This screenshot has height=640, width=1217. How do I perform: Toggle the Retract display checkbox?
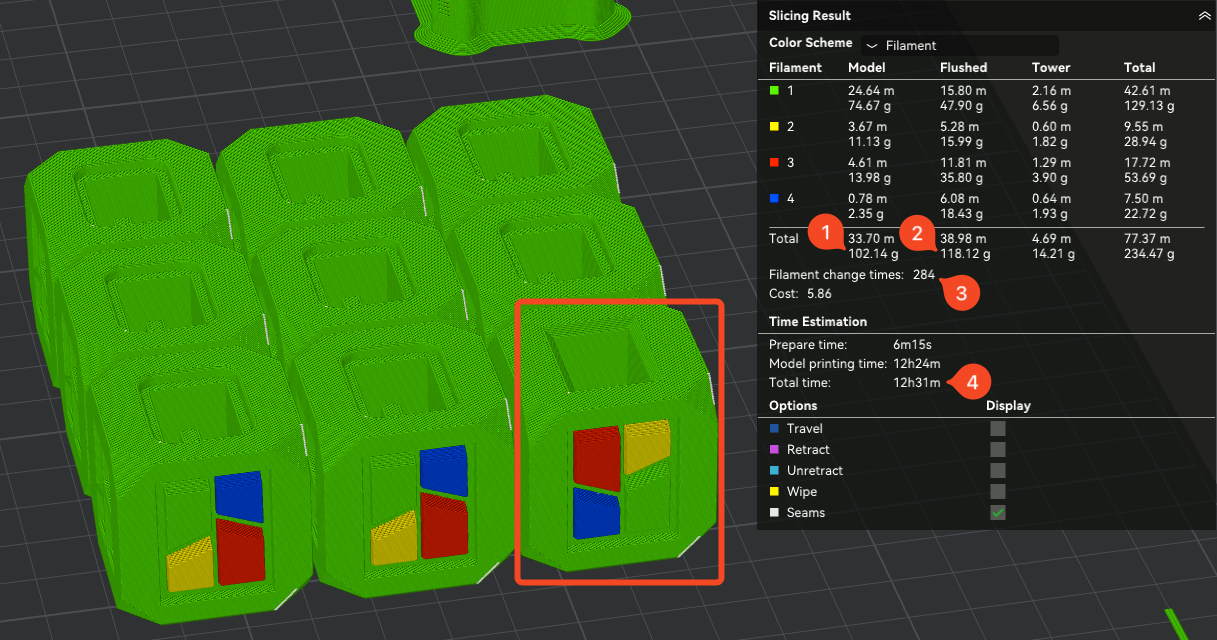pyautogui.click(x=998, y=449)
